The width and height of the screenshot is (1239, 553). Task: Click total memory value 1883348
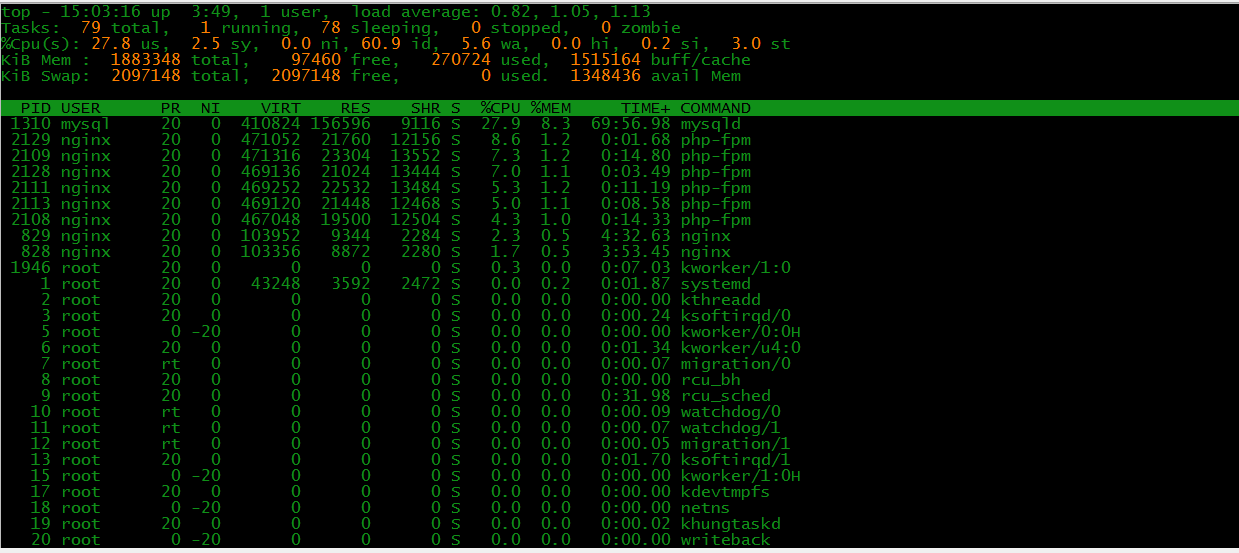145,60
